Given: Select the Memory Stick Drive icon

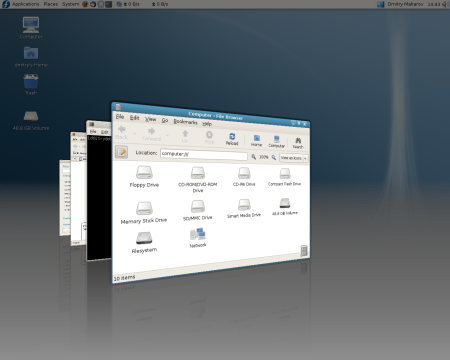Looking at the screenshot, I should (144, 212).
